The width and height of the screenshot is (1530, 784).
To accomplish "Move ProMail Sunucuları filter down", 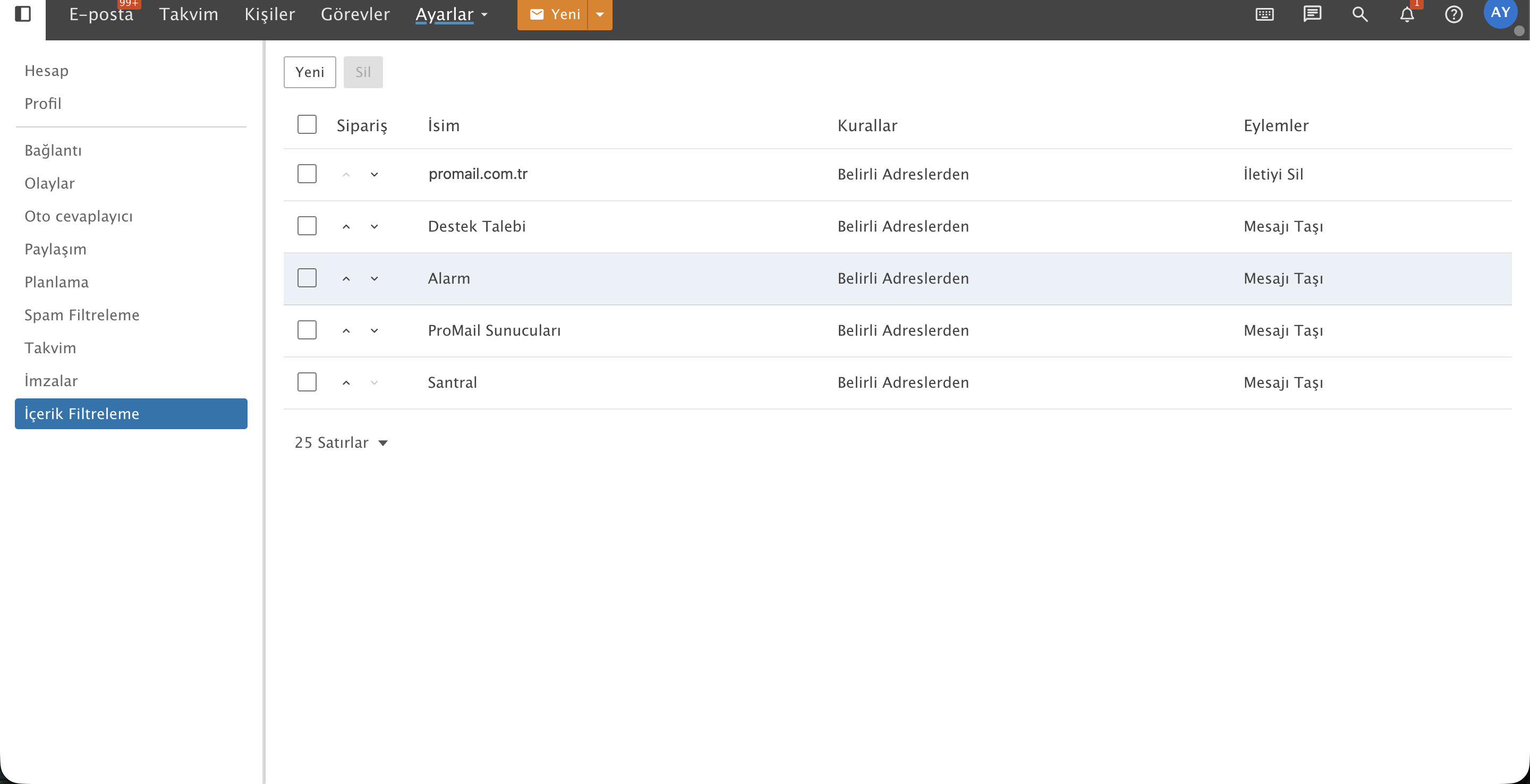I will pyautogui.click(x=374, y=330).
